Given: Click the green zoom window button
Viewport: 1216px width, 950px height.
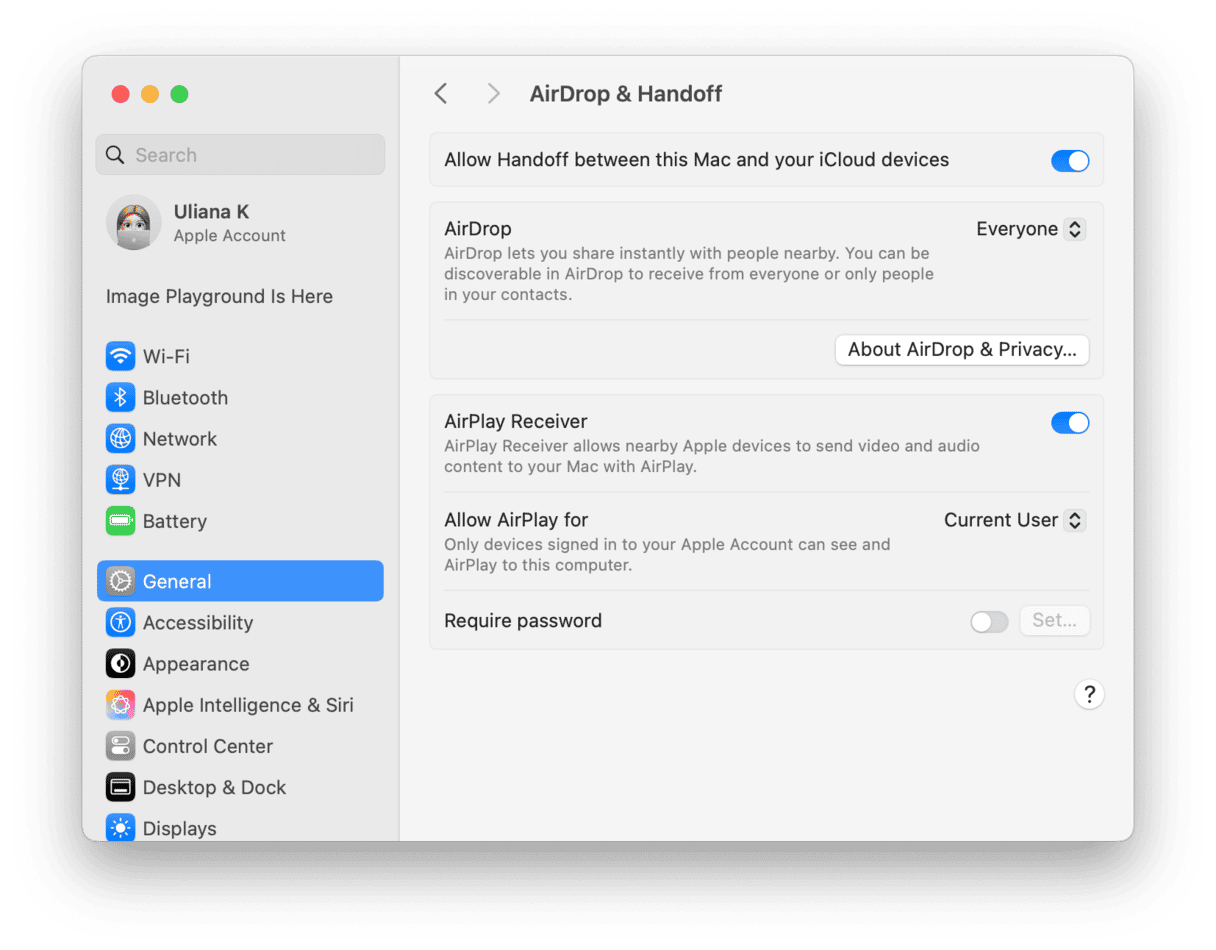Looking at the screenshot, I should tap(179, 94).
